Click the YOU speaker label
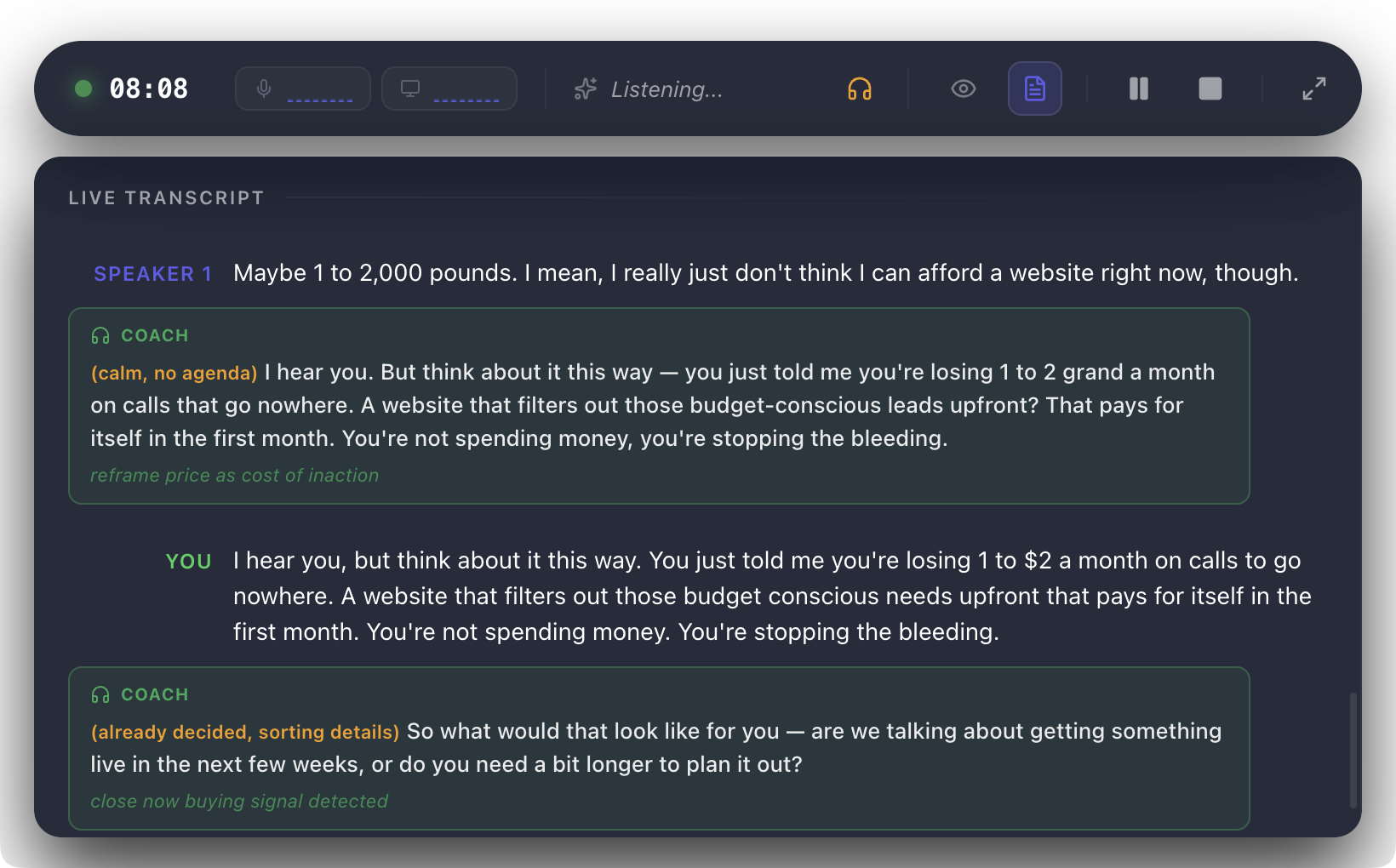 point(188,562)
